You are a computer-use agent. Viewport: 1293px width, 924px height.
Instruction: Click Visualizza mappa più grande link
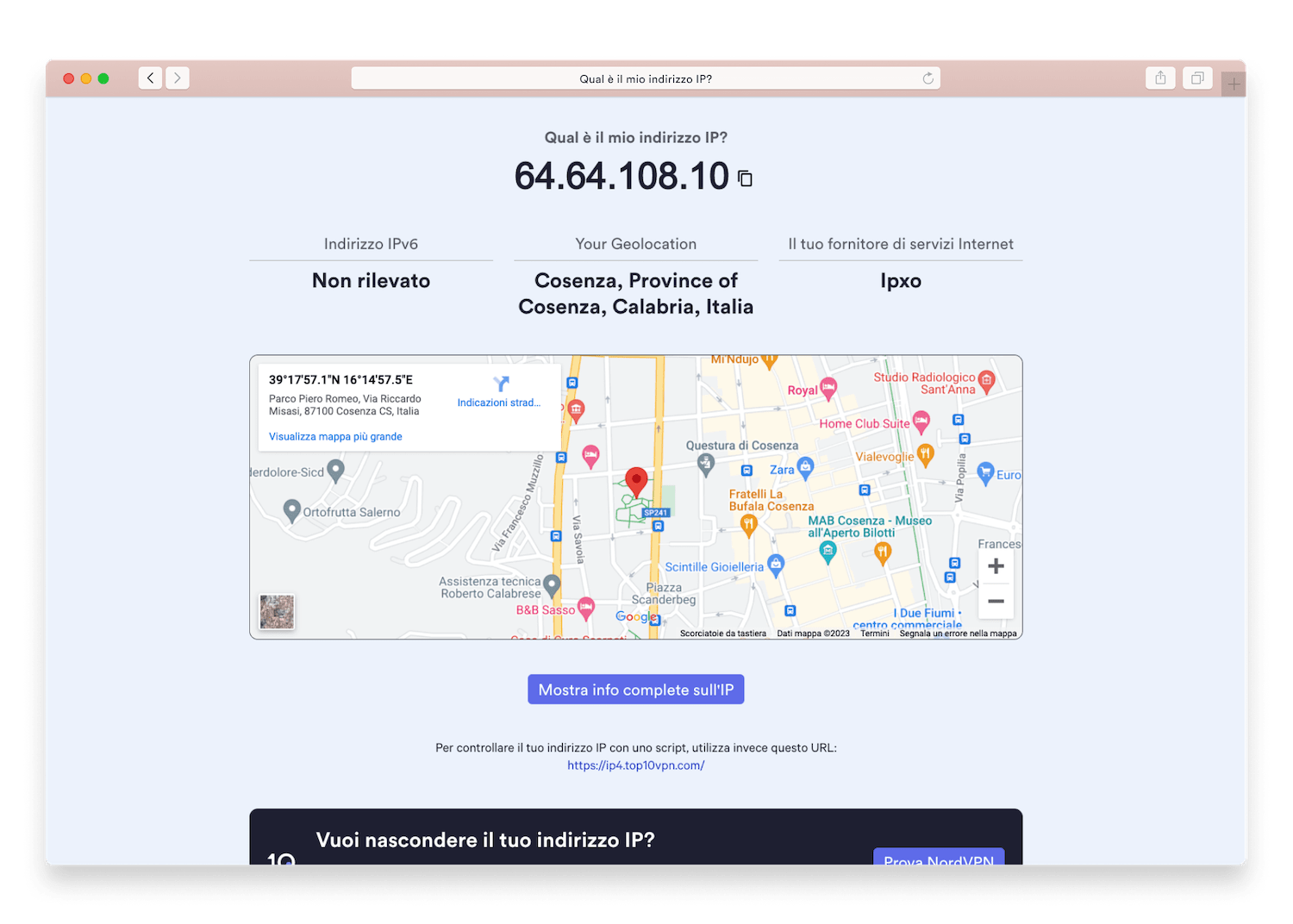click(x=335, y=436)
